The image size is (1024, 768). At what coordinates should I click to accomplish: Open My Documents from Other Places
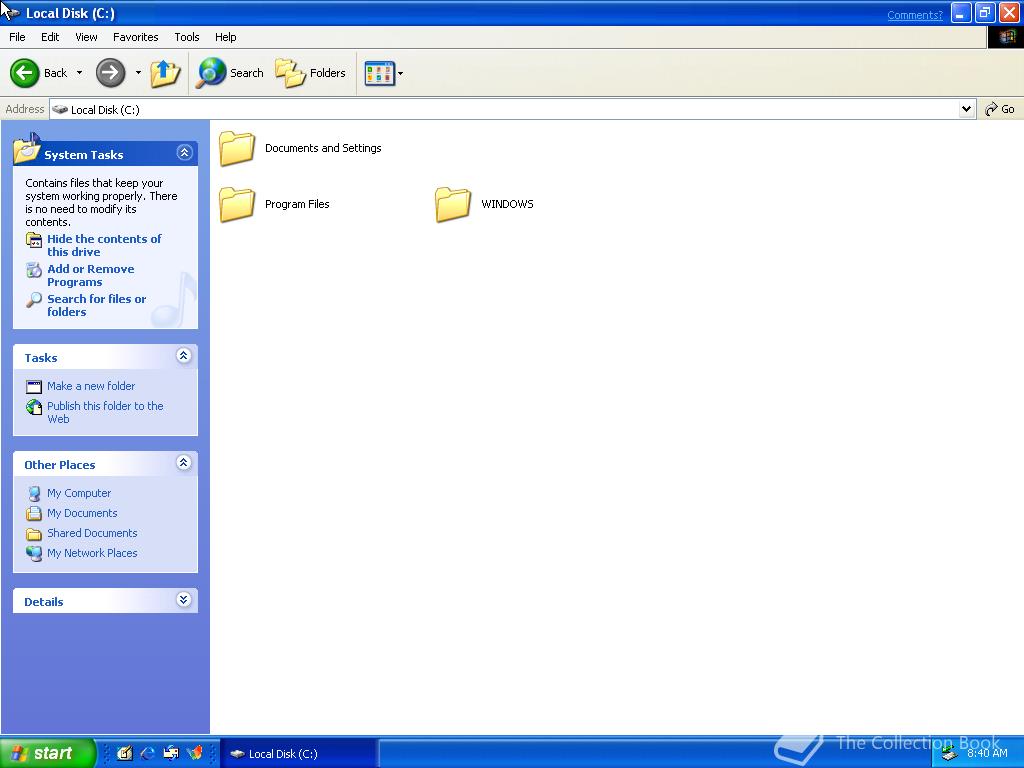point(82,513)
